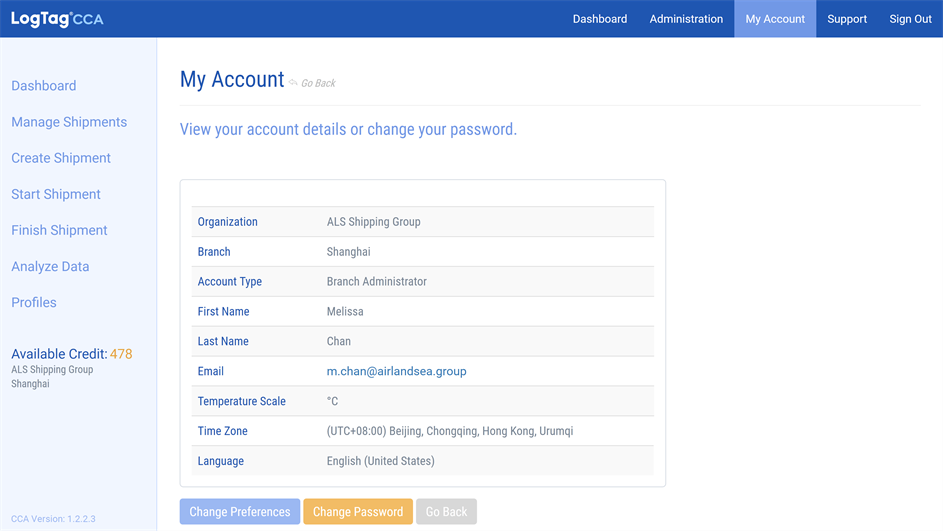Click the Available Credit 478 value
Image resolution: width=943 pixels, height=531 pixels.
pos(121,354)
